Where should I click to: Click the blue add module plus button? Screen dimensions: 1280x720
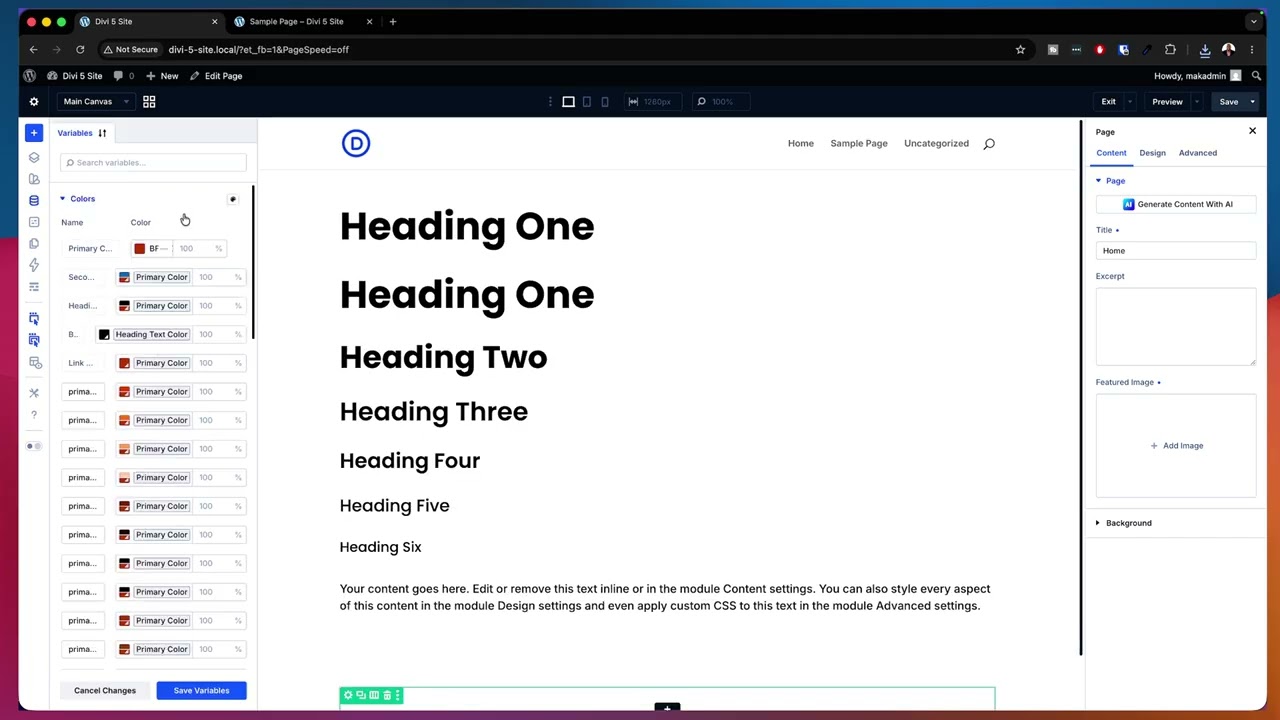pos(34,133)
